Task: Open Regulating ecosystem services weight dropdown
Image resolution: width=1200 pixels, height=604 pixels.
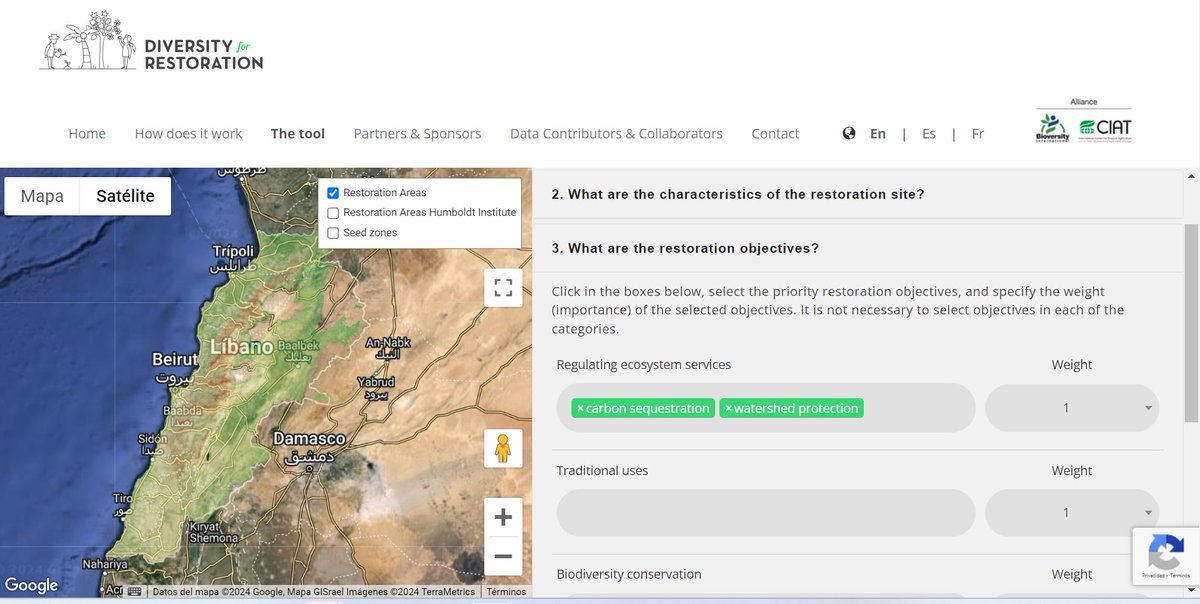Action: coord(1072,408)
